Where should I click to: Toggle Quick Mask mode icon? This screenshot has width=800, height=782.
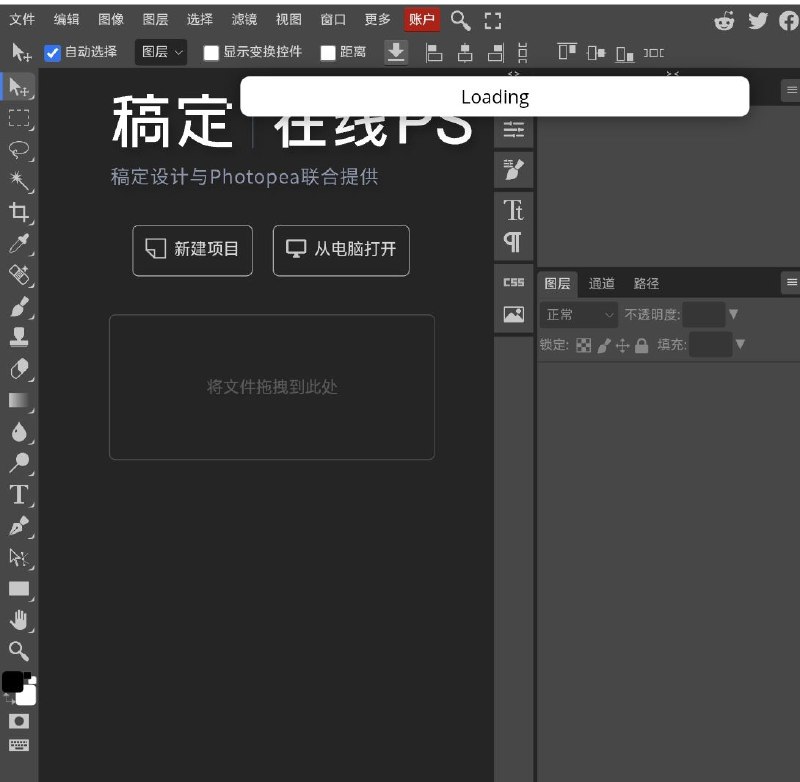pyautogui.click(x=19, y=721)
